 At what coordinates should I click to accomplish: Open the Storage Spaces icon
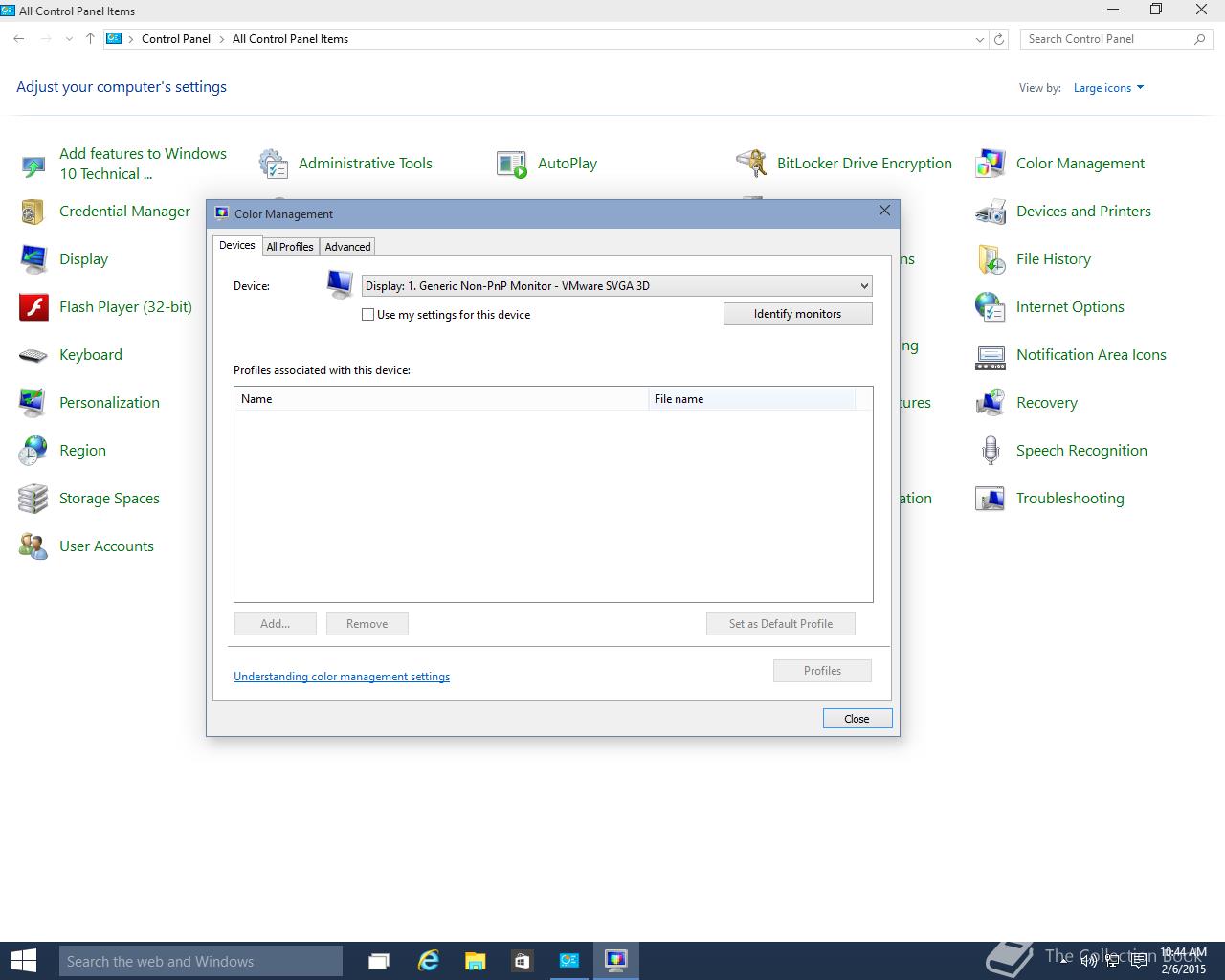coord(33,499)
